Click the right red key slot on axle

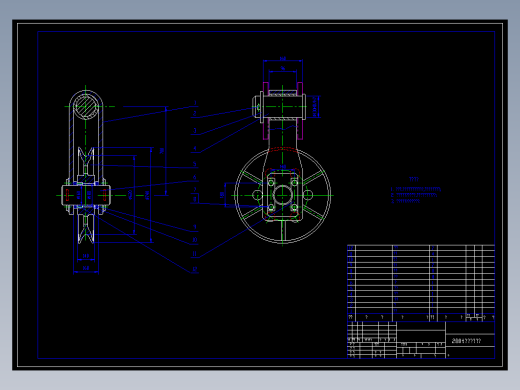[x=104, y=195]
